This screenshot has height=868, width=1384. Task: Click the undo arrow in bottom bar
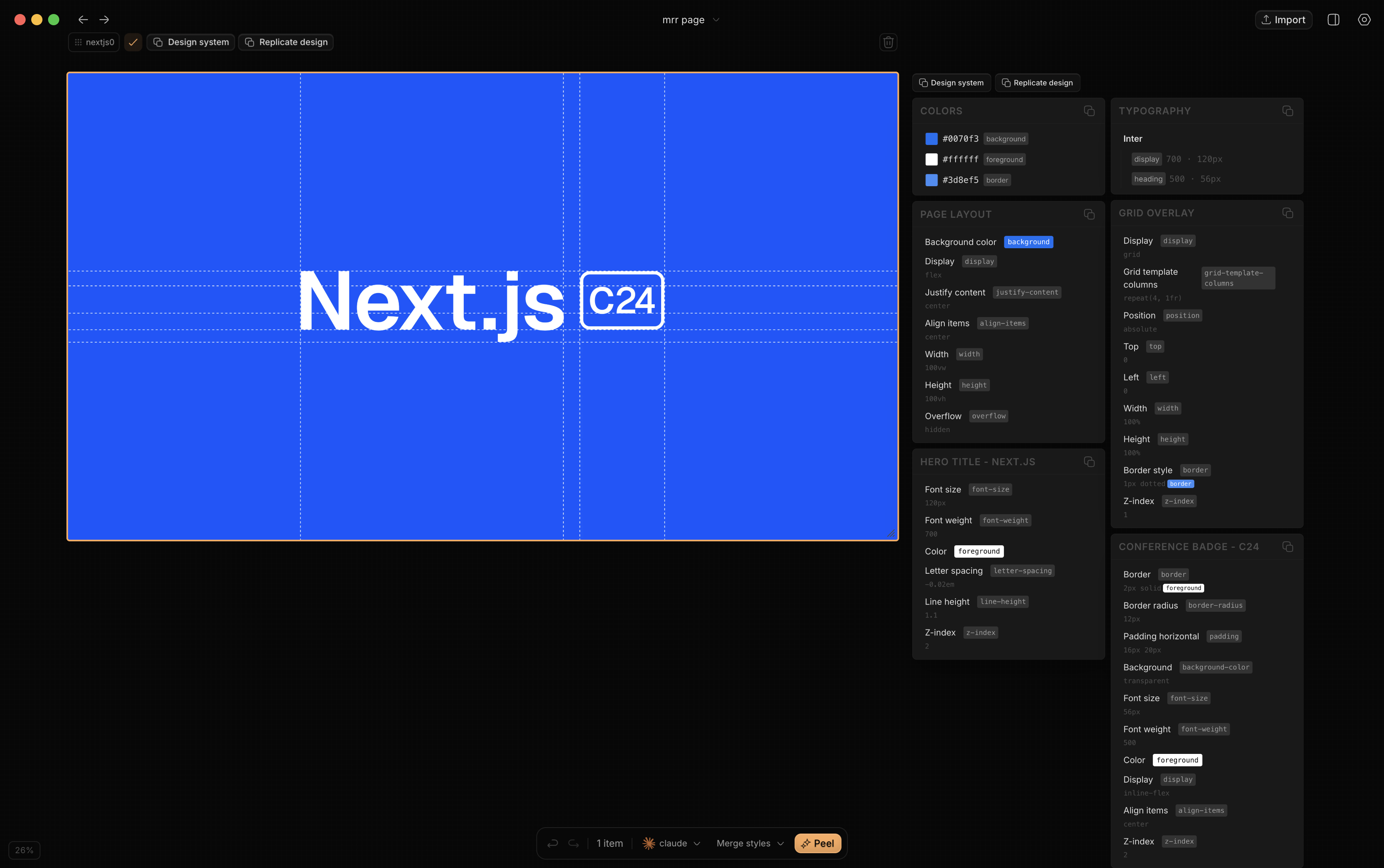pos(553,843)
